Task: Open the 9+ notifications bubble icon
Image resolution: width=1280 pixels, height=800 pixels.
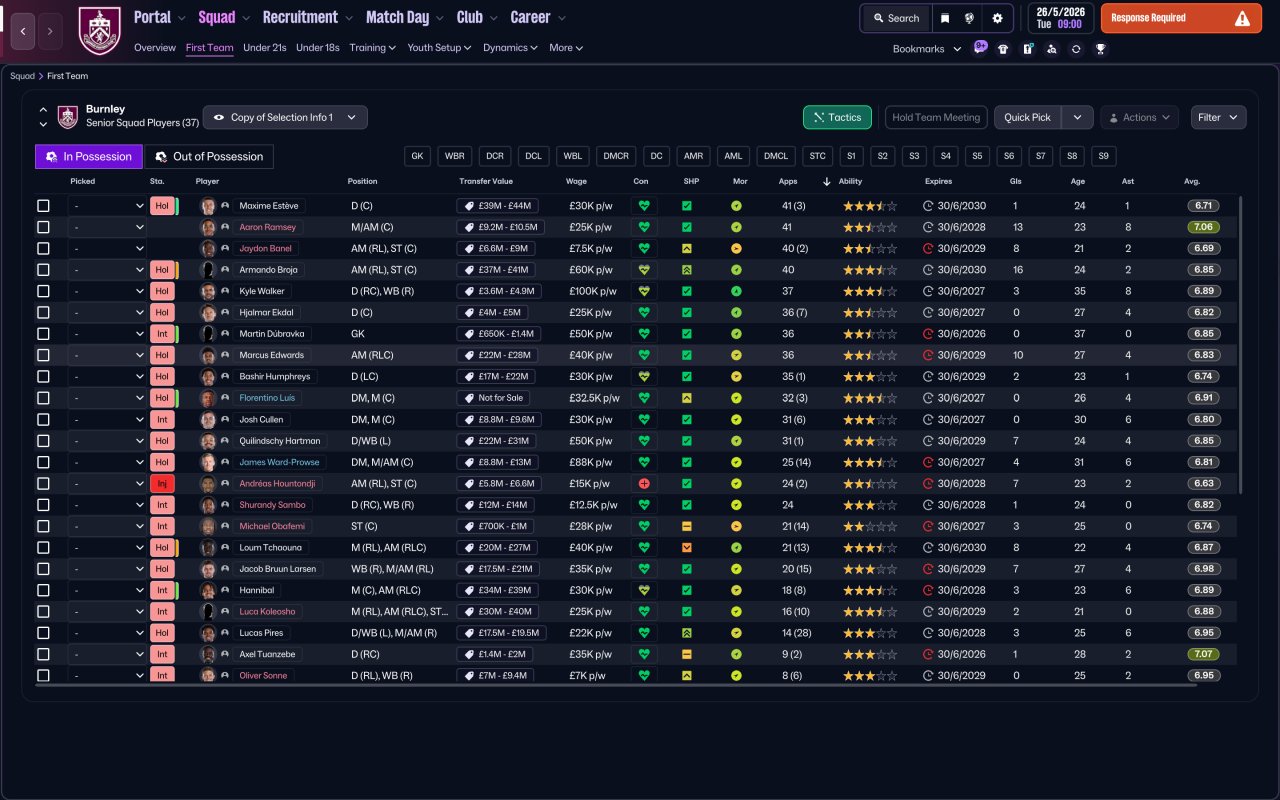Action: 981,47
